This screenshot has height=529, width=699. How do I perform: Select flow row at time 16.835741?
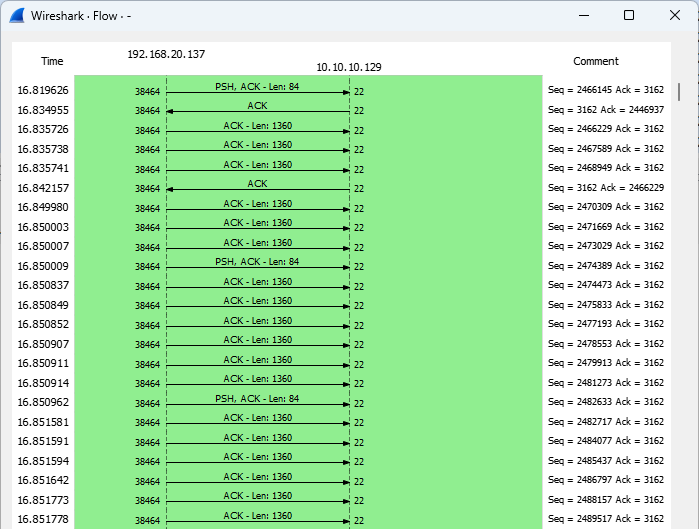pyautogui.click(x=341, y=168)
